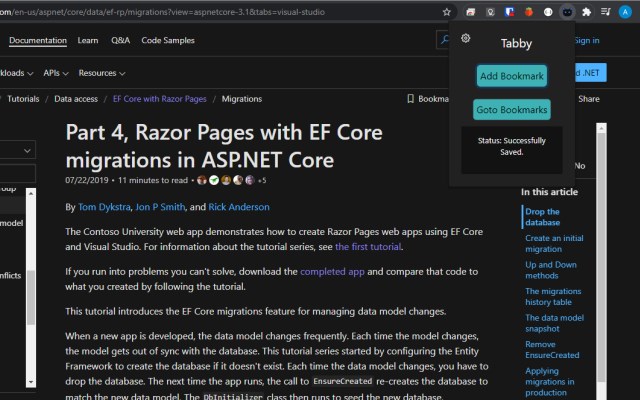Click the Sign in link

587,40
